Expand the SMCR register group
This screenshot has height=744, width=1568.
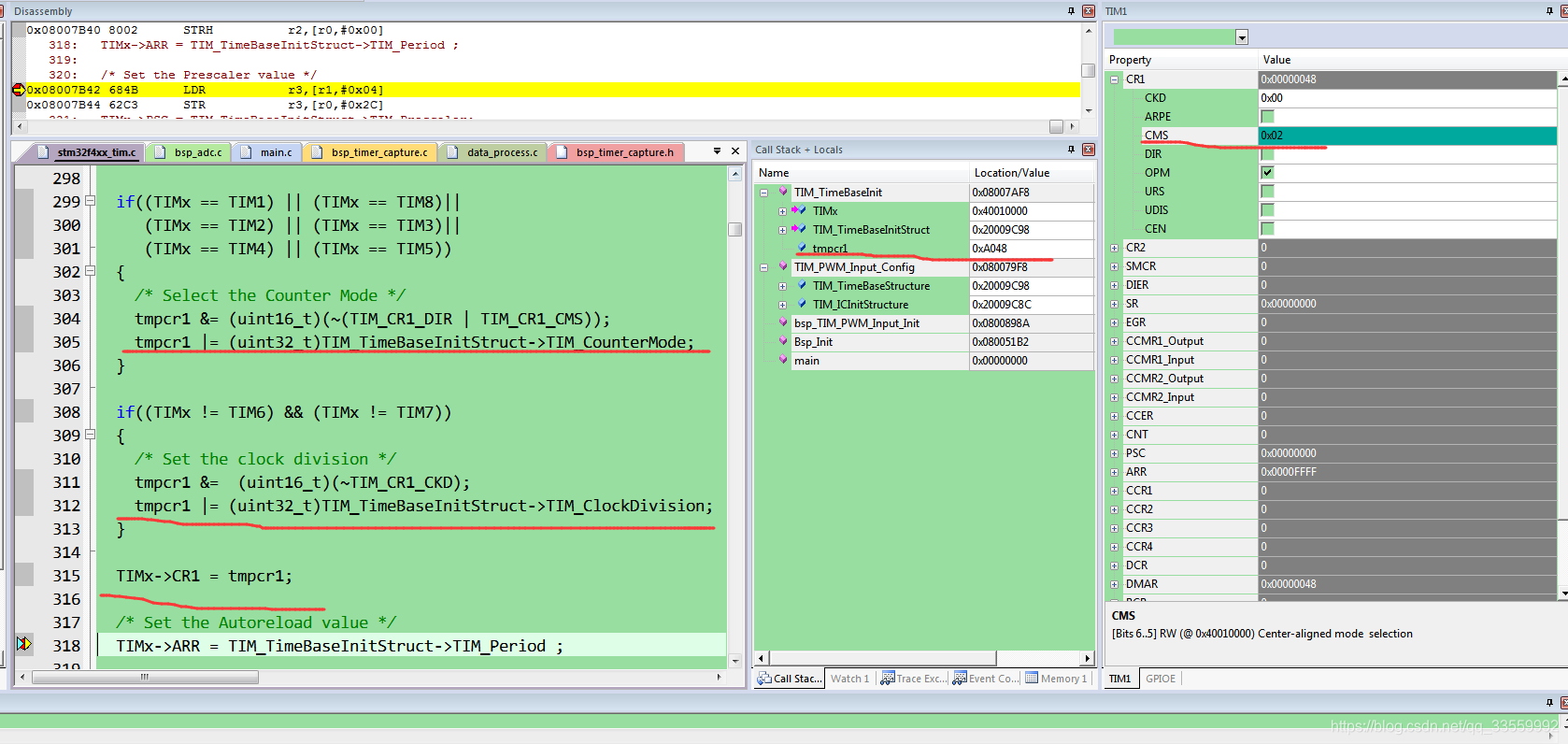coord(1114,266)
